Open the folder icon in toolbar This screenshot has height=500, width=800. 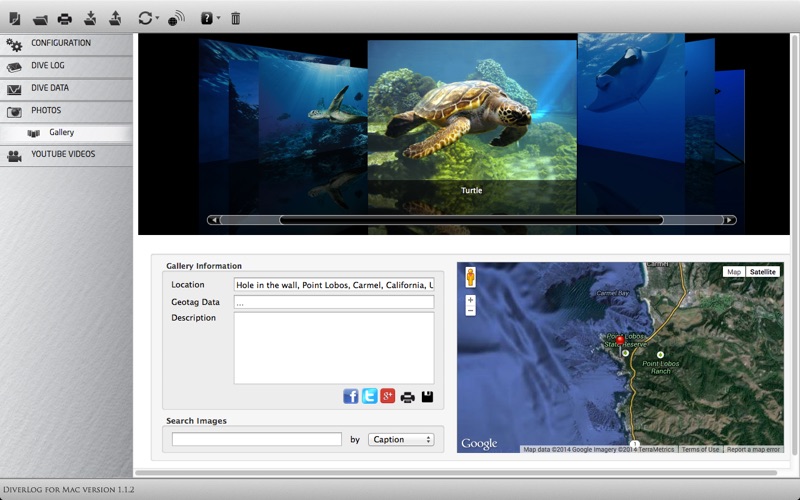[40, 18]
